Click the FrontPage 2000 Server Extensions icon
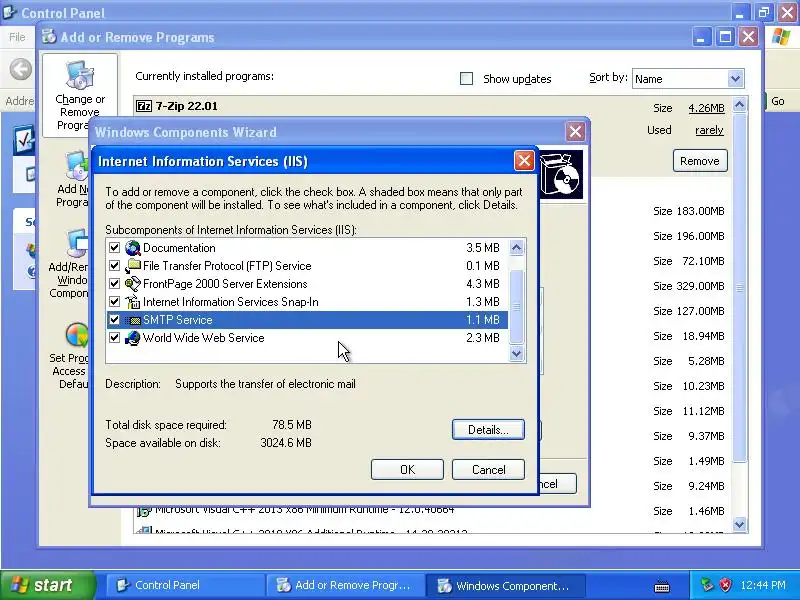This screenshot has width=800, height=600. tap(133, 284)
